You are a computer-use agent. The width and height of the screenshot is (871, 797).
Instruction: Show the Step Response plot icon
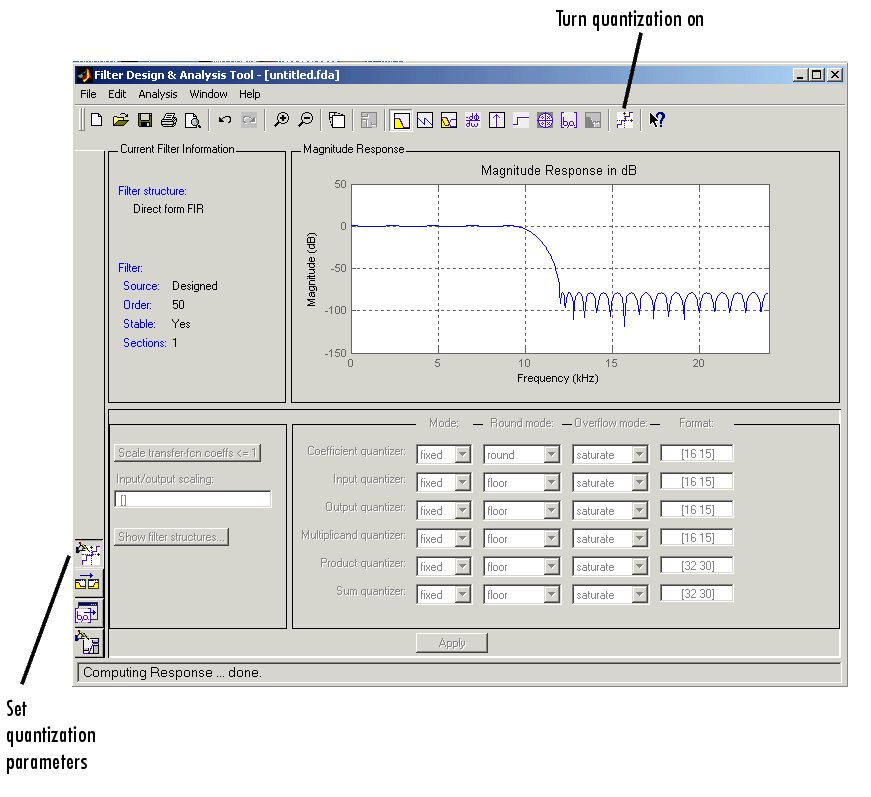(x=520, y=120)
